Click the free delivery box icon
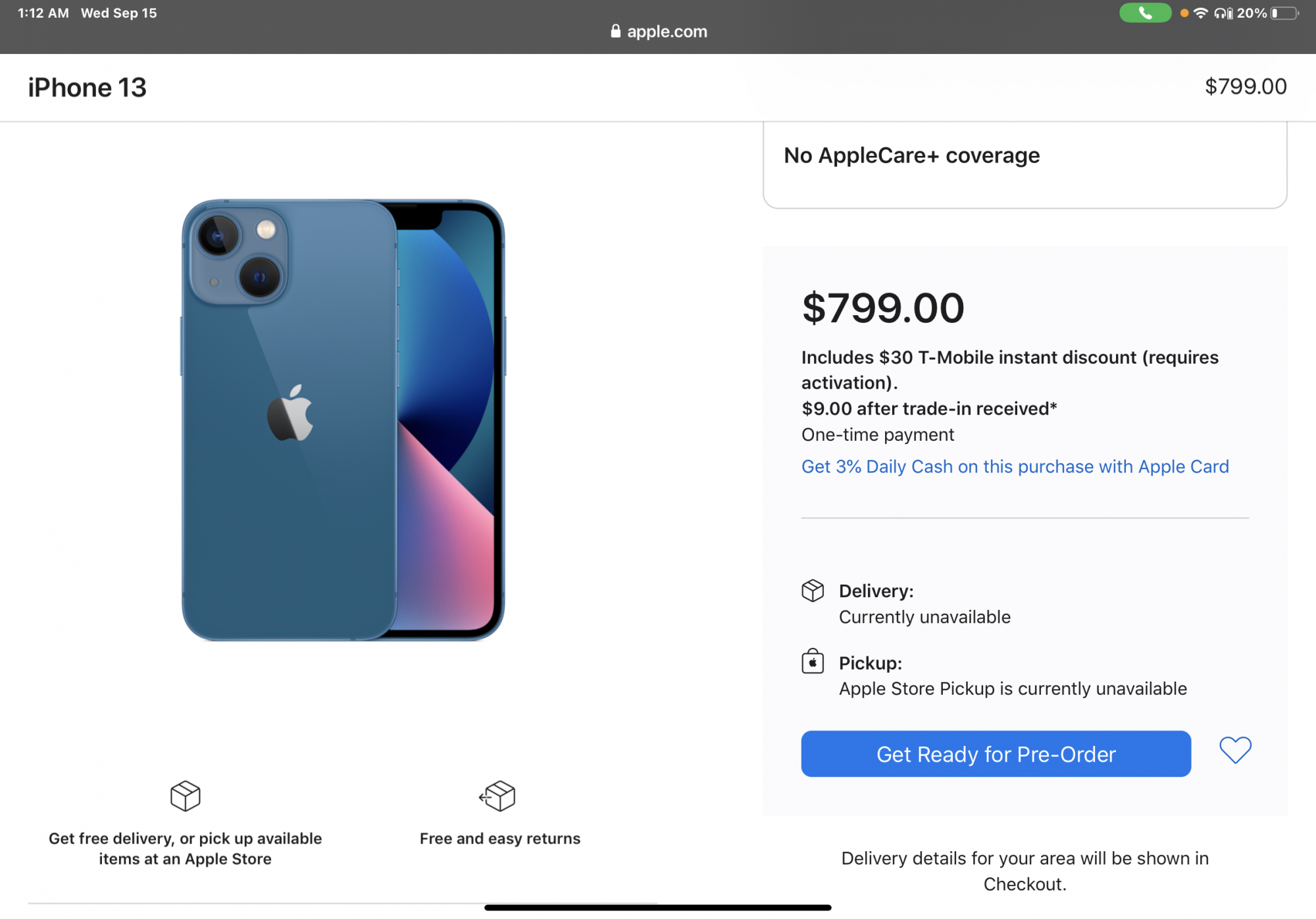 (185, 796)
